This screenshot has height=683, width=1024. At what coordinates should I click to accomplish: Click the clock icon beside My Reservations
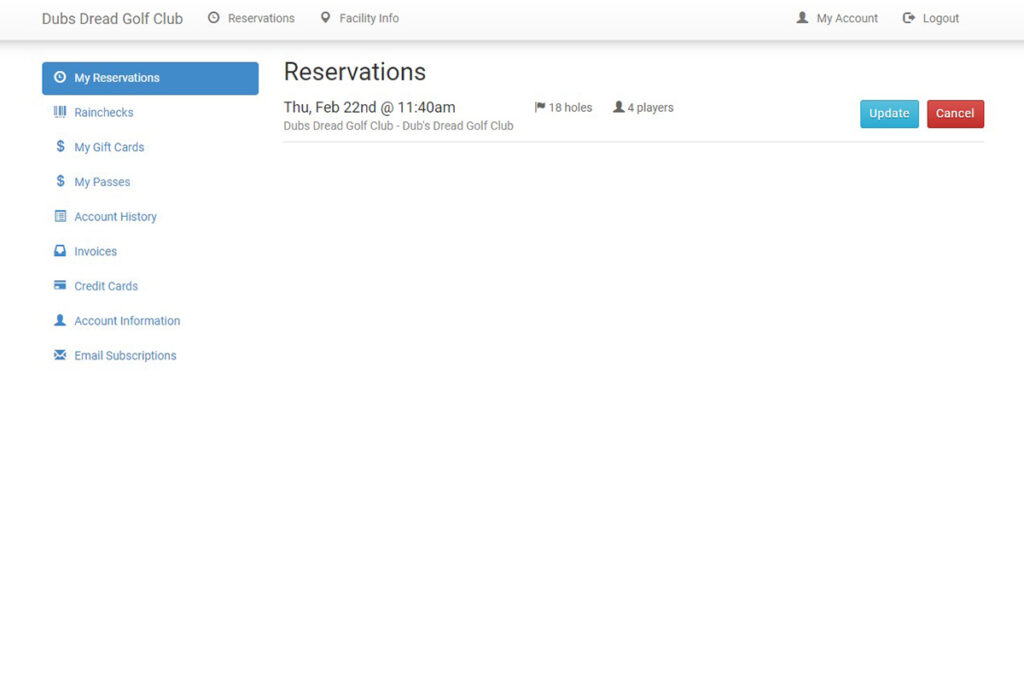click(x=60, y=78)
